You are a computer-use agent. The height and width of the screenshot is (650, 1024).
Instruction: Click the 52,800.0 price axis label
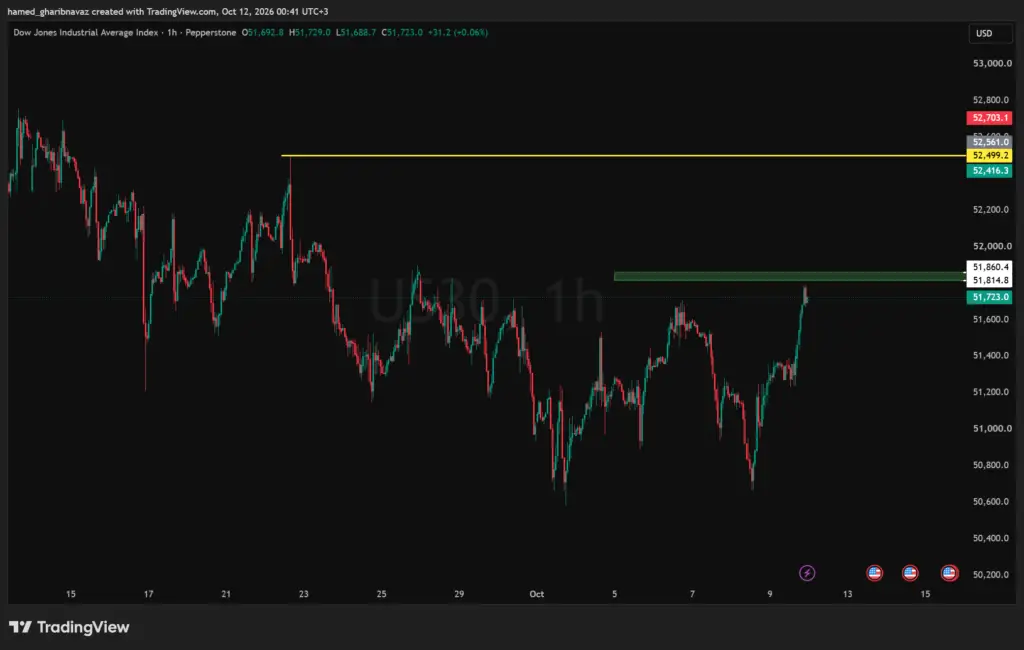point(992,100)
